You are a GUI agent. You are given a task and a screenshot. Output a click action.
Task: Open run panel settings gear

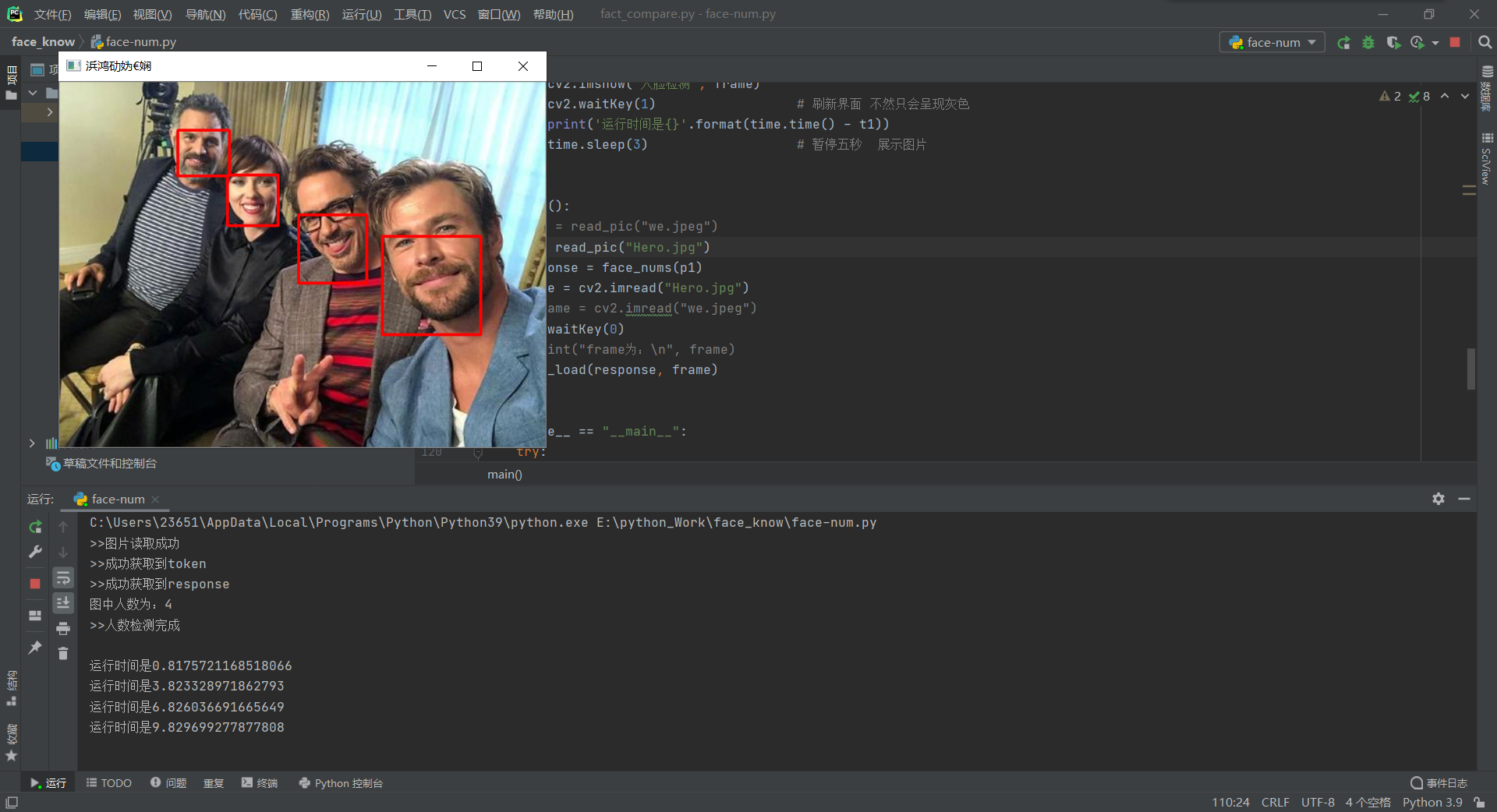coord(1439,499)
